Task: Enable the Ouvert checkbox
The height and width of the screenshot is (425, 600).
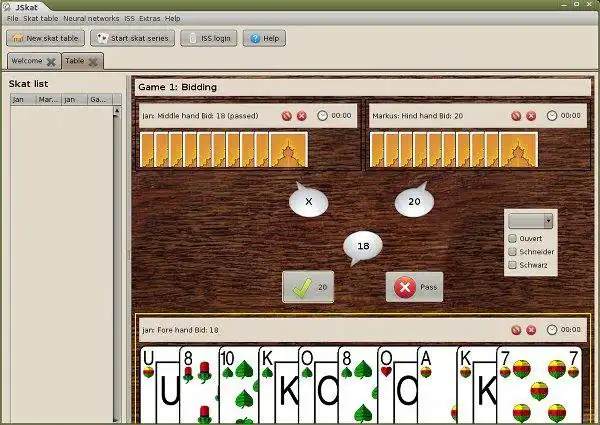Action: 512,238
